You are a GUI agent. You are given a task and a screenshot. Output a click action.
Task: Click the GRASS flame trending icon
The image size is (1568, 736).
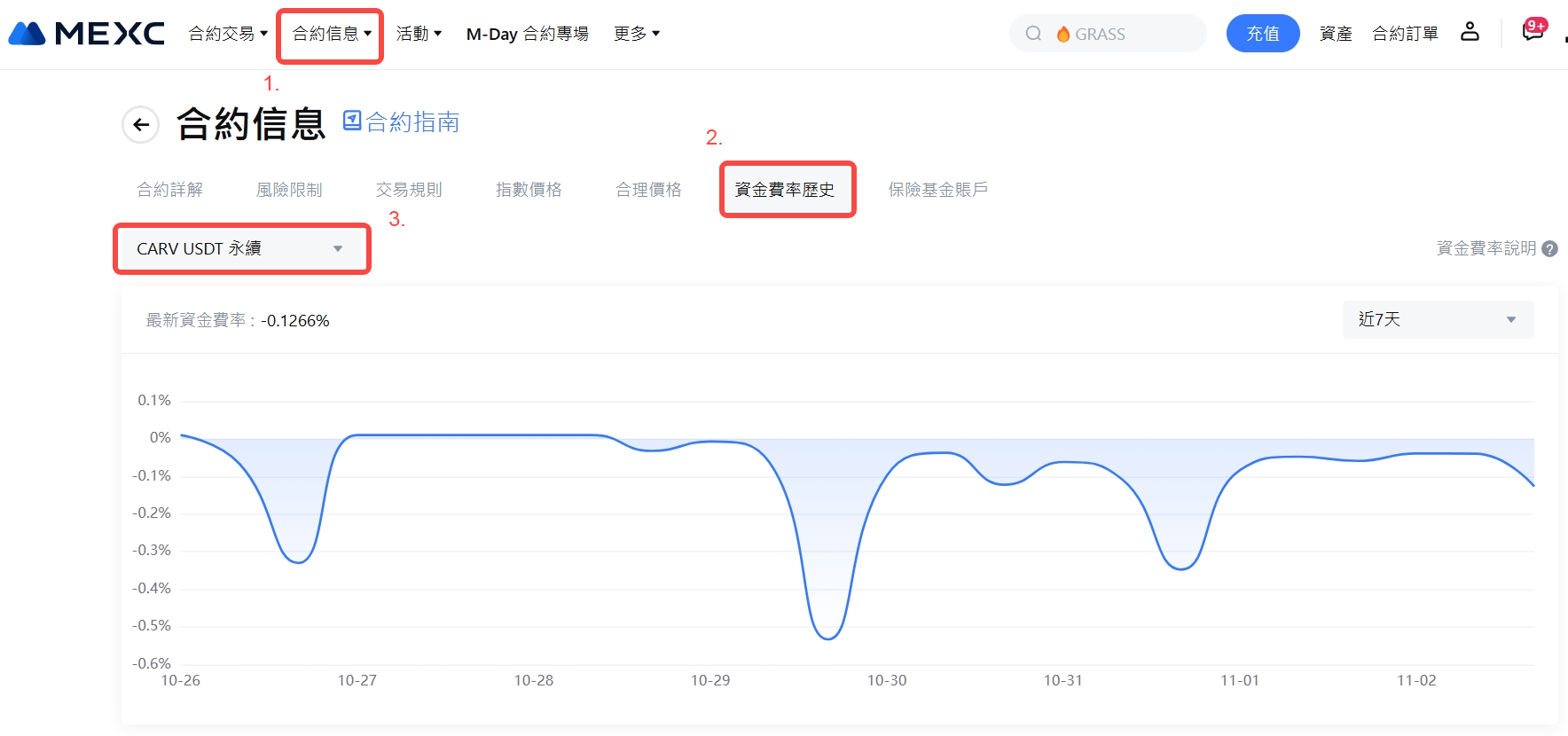pos(1062,34)
